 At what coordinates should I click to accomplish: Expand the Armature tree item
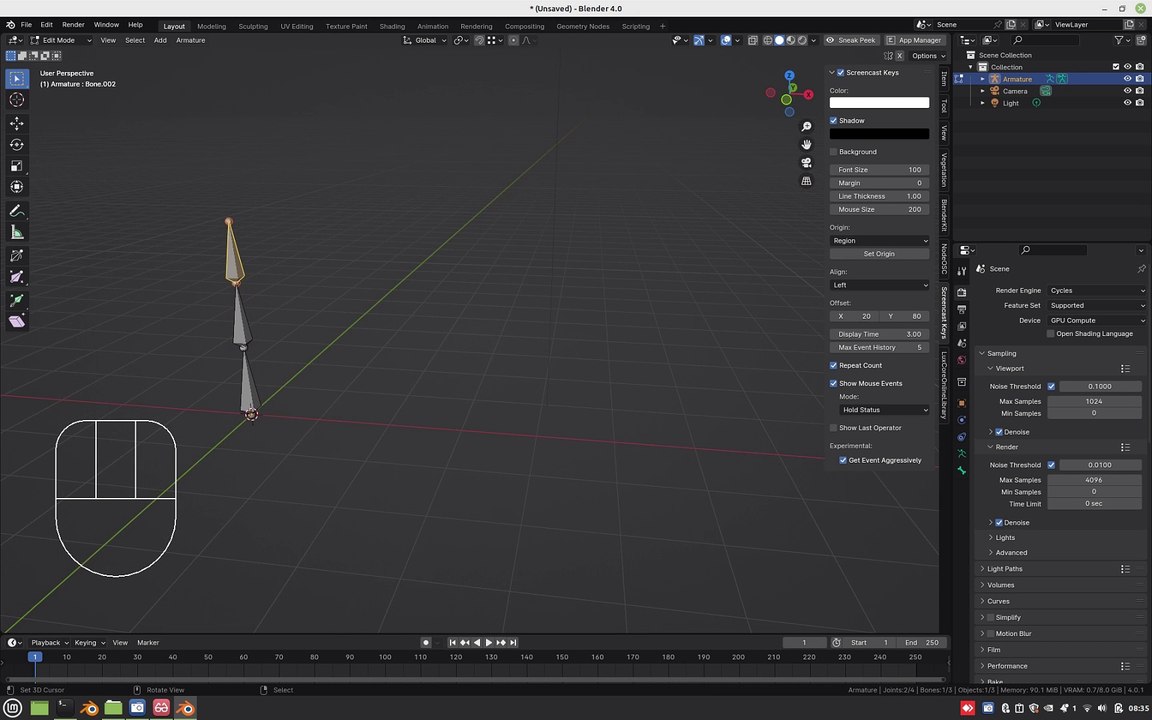coord(982,79)
